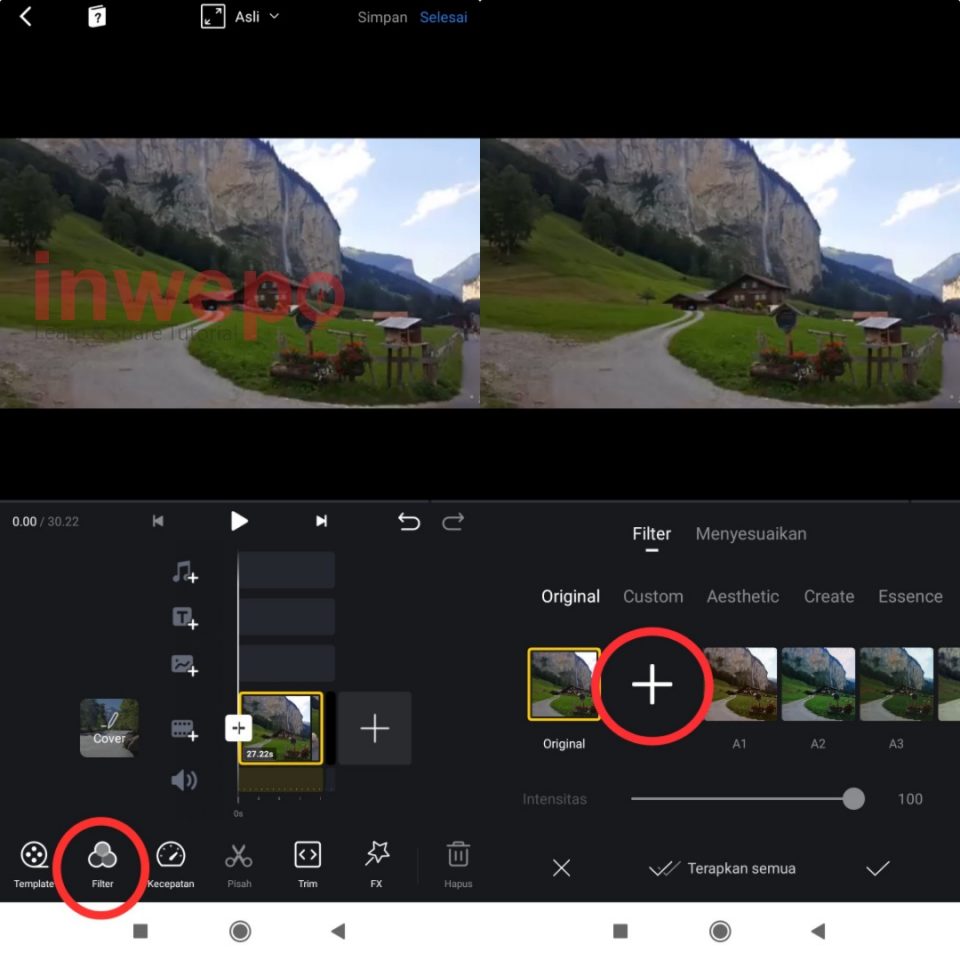Enable Terapkan semua for all clips
The image size is (960, 960).
coord(722,869)
